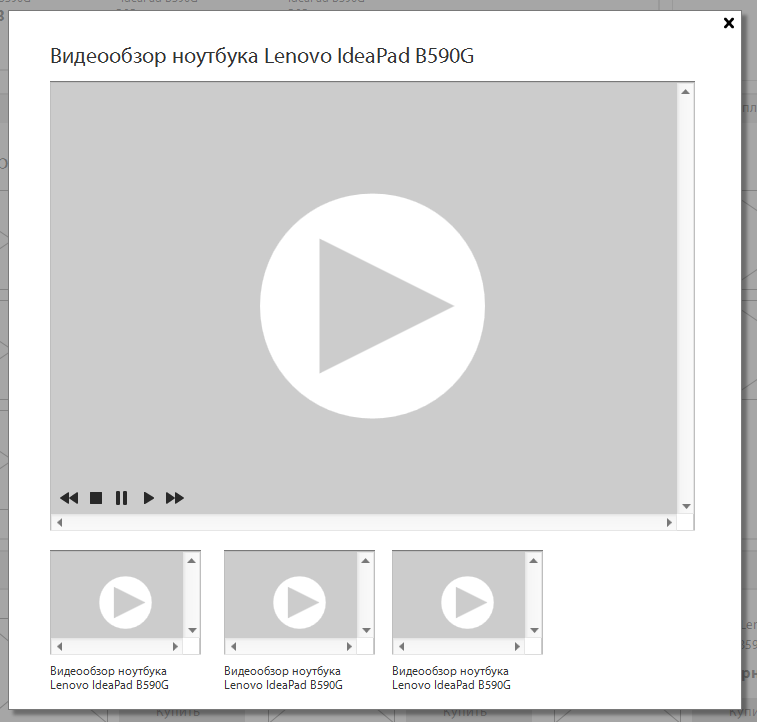Viewport: 757px width, 722px height.
Task: Click left arrow under first thumbnail
Action: 59,646
